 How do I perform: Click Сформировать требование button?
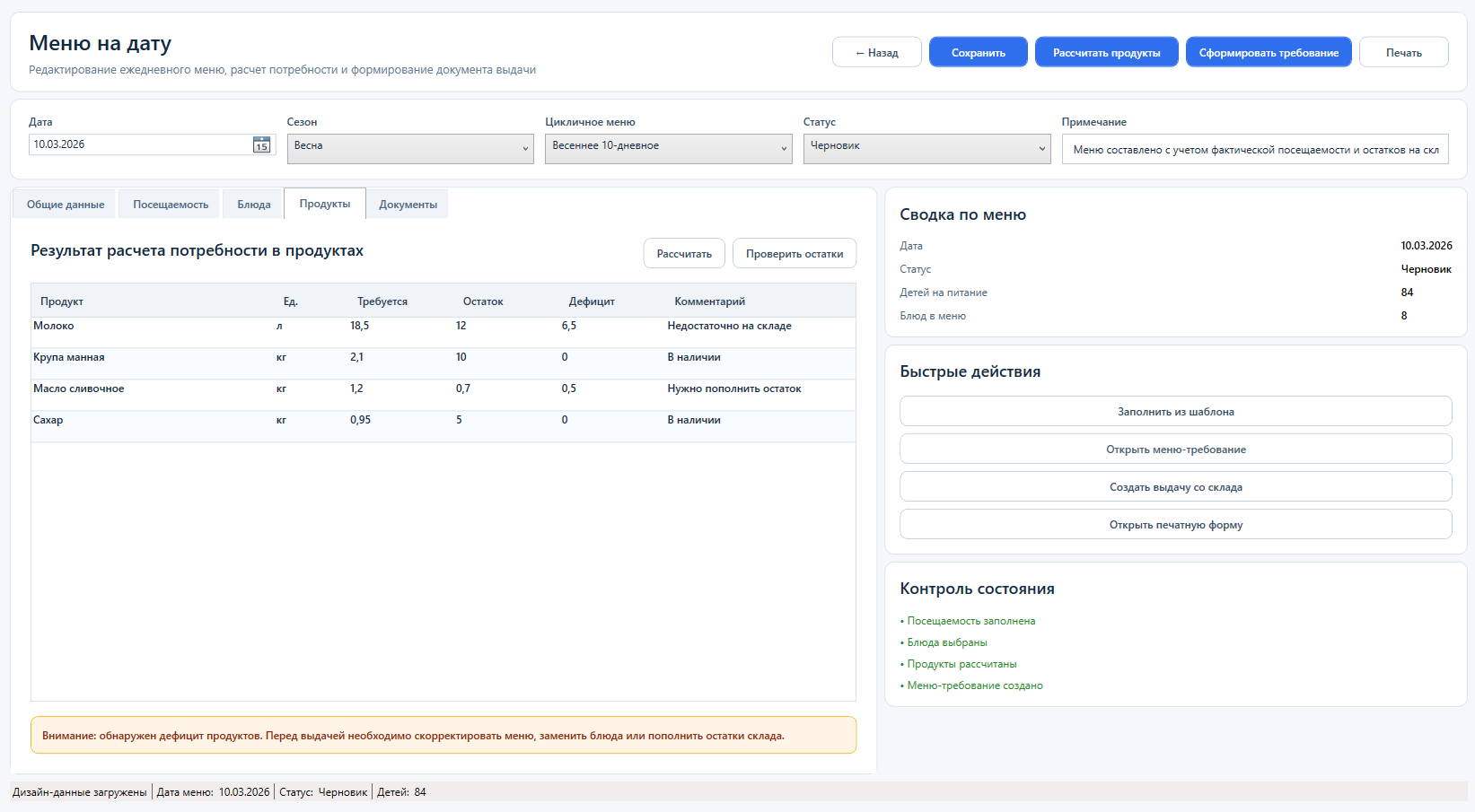(1268, 53)
